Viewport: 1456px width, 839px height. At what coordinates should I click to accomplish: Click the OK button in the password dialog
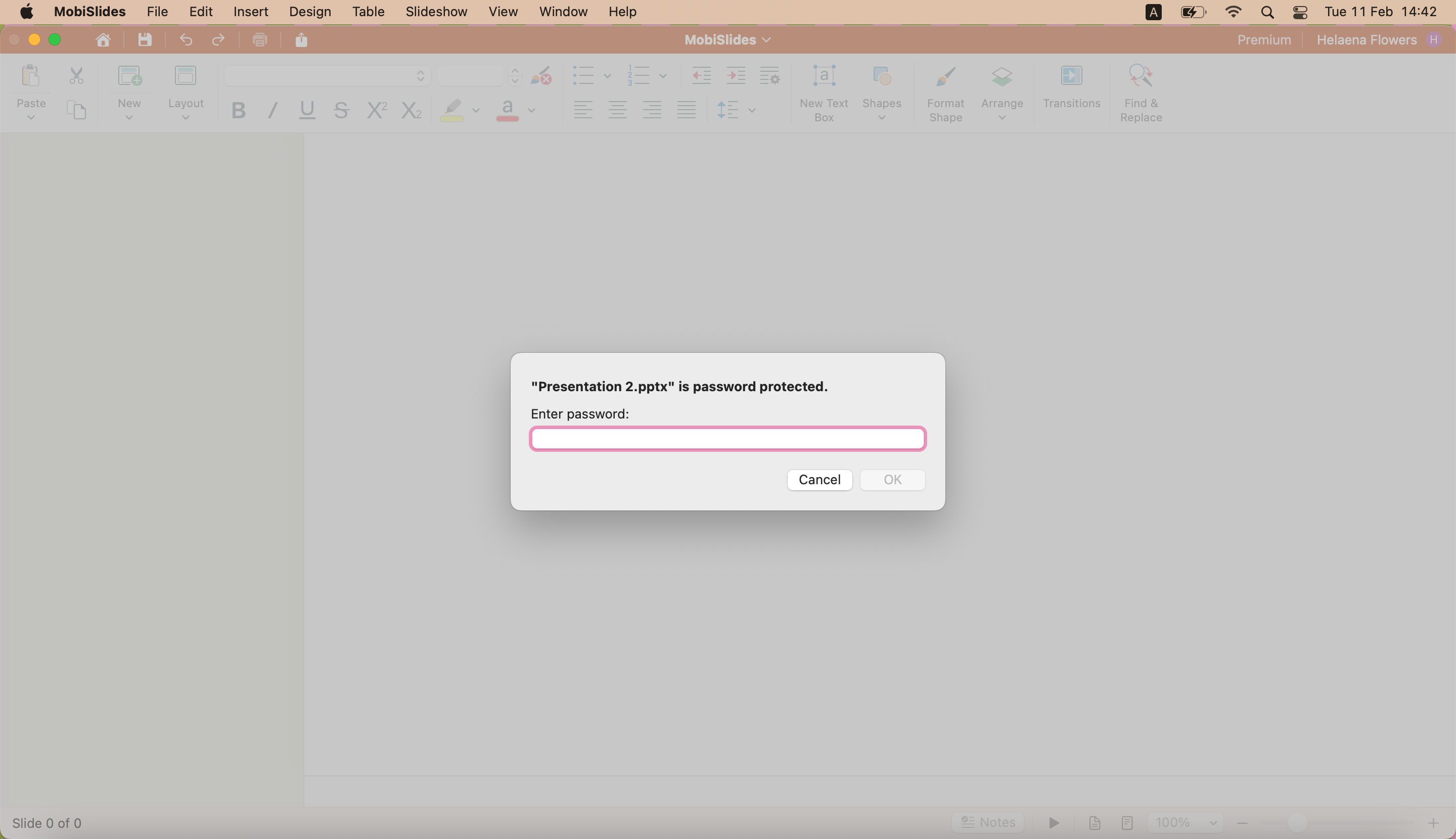[x=892, y=480]
